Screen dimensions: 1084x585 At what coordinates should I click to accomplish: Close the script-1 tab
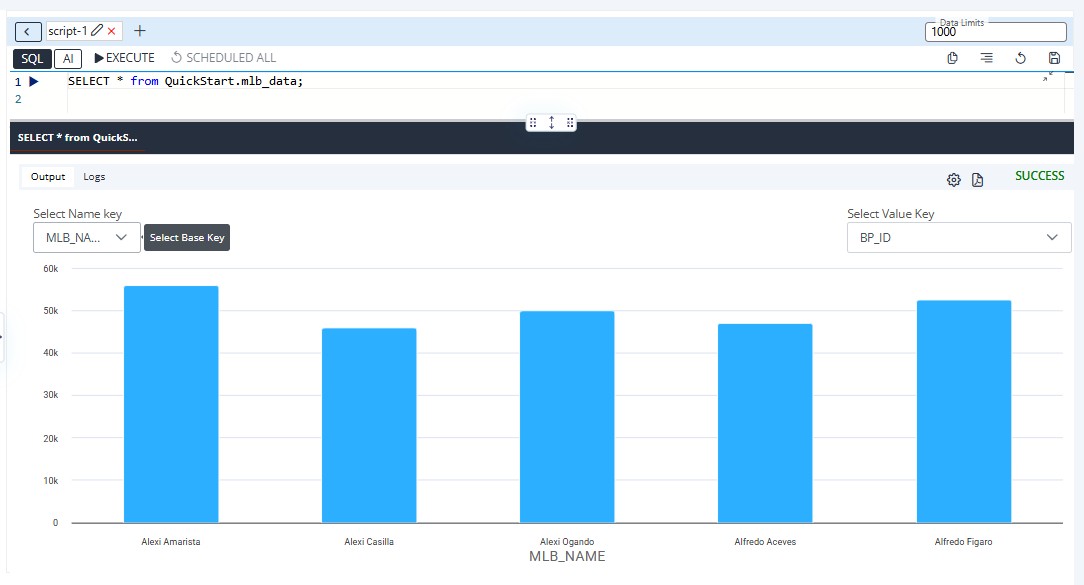(112, 32)
